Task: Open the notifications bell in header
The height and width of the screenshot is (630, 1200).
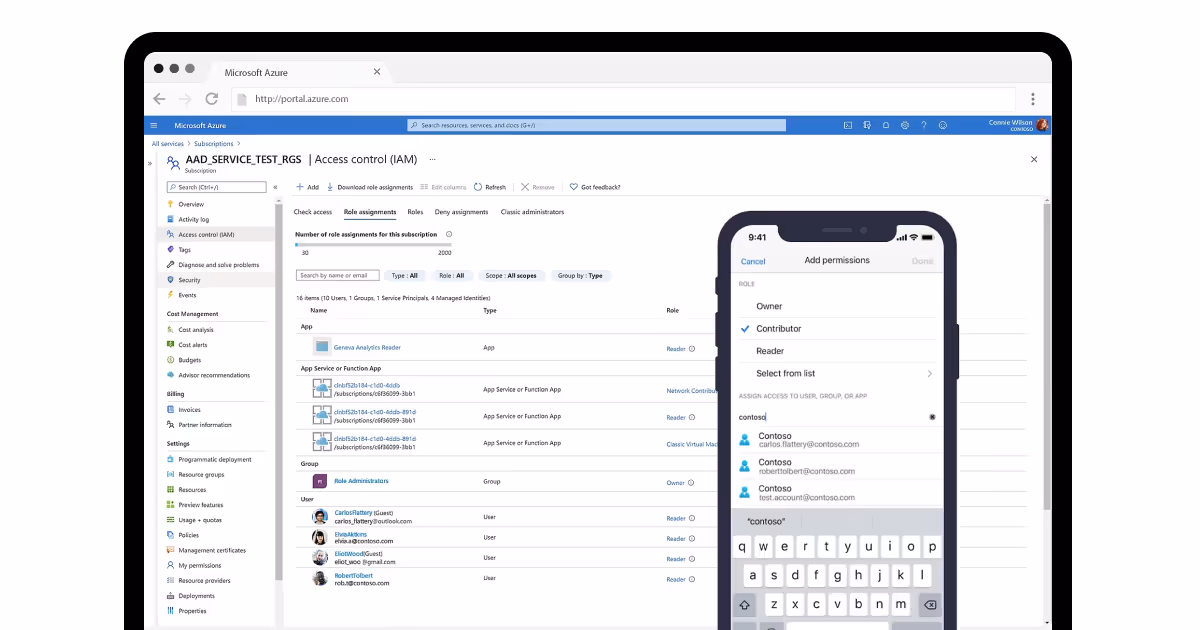Action: 885,125
